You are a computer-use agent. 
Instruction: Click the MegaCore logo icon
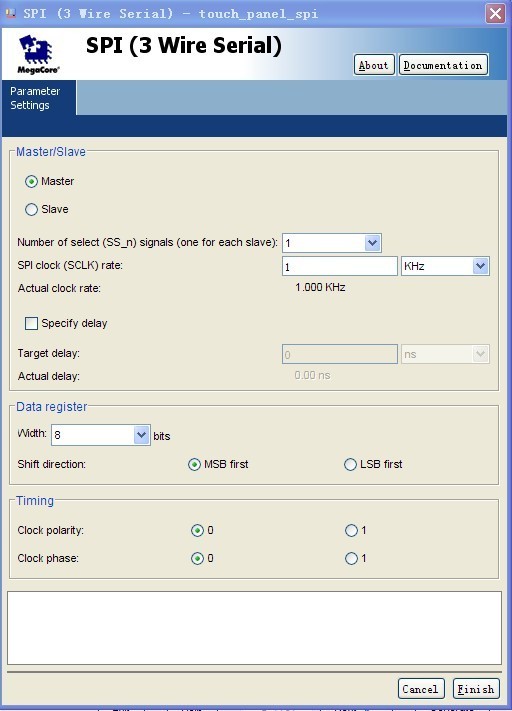click(x=39, y=54)
